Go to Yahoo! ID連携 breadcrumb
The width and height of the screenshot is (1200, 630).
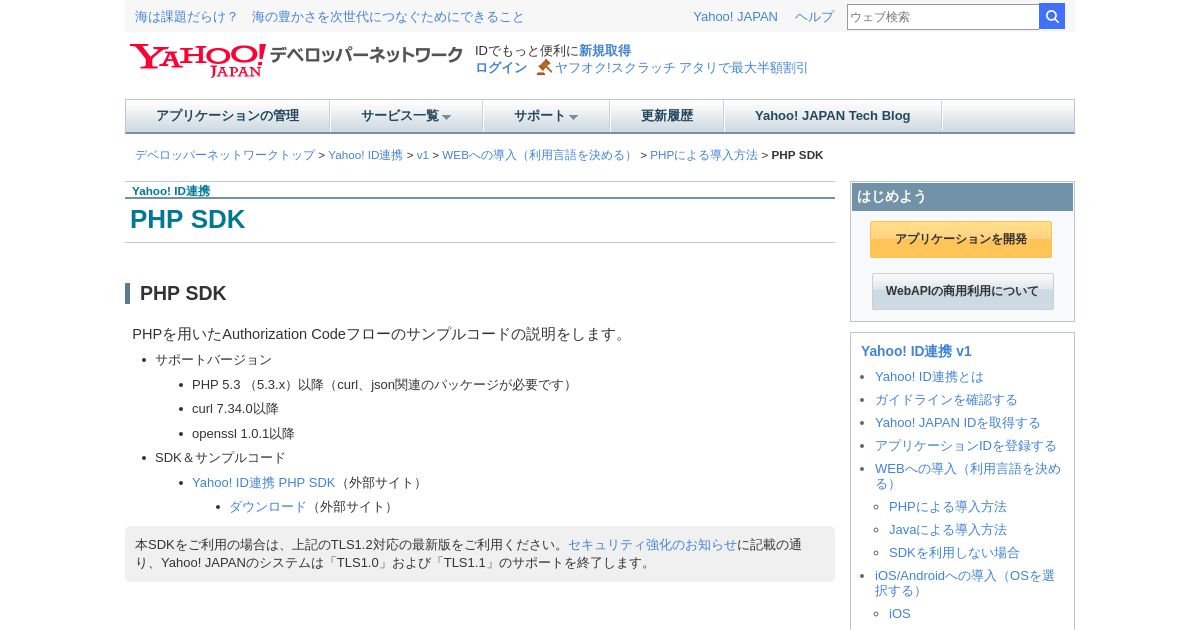point(365,155)
